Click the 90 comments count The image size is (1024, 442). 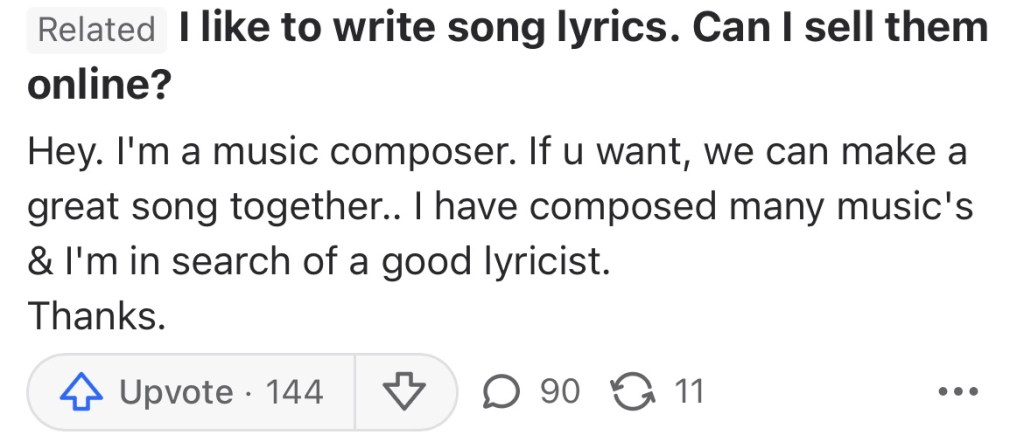tap(560, 392)
